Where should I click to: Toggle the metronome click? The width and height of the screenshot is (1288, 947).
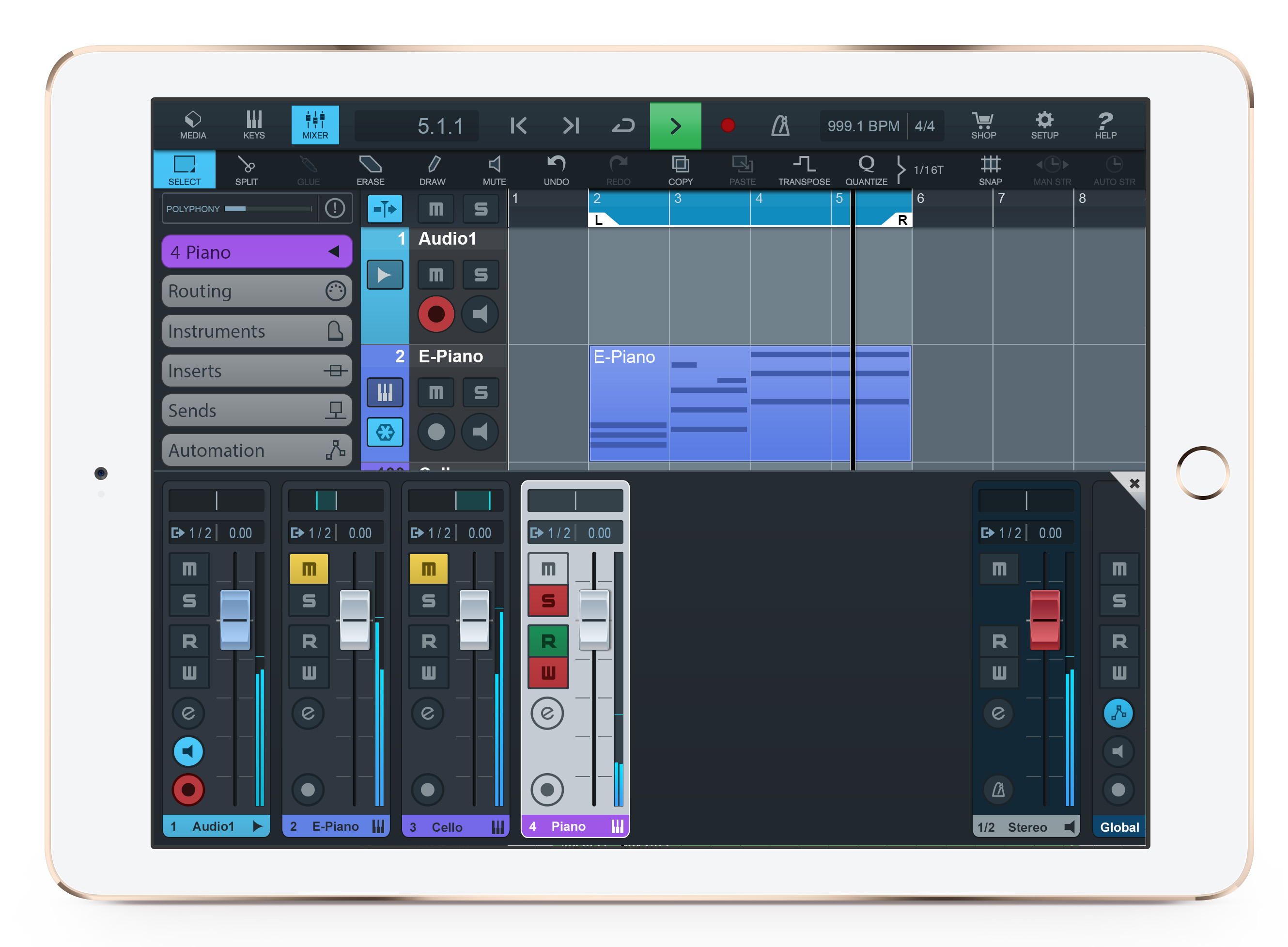click(x=780, y=125)
